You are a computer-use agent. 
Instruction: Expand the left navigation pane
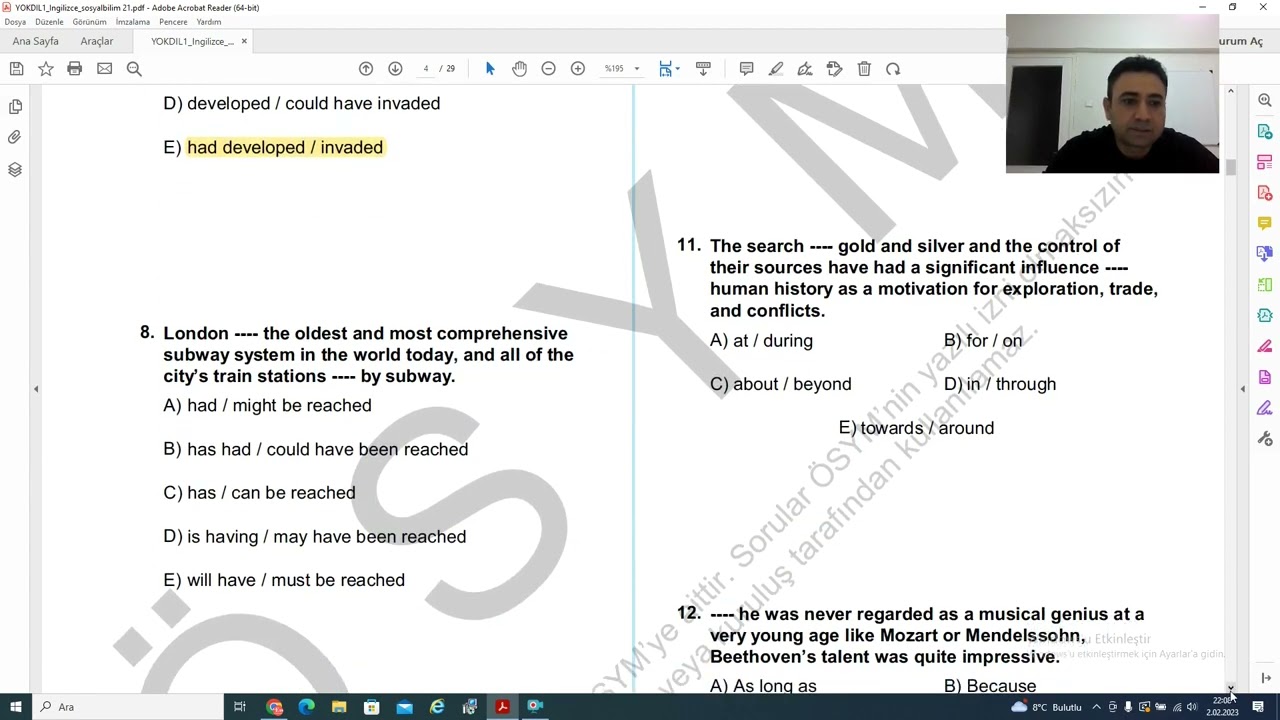pyautogui.click(x=36, y=389)
